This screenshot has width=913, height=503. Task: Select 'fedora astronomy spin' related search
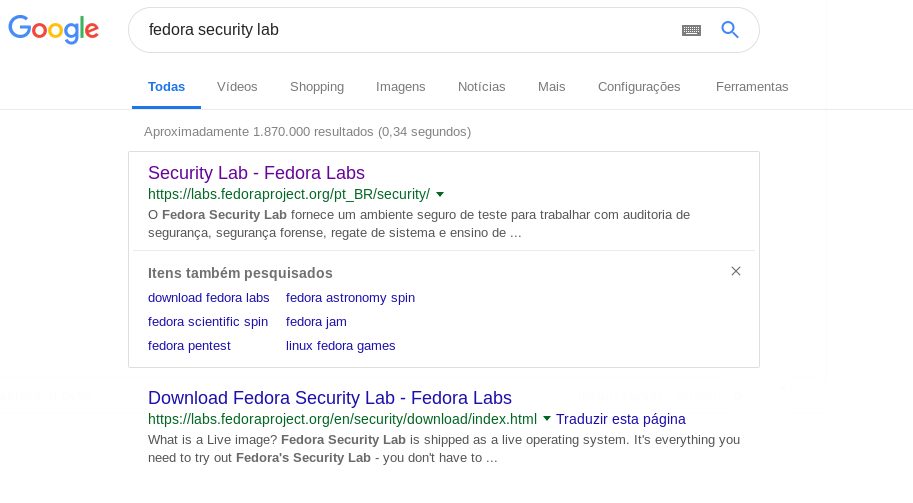click(x=351, y=298)
